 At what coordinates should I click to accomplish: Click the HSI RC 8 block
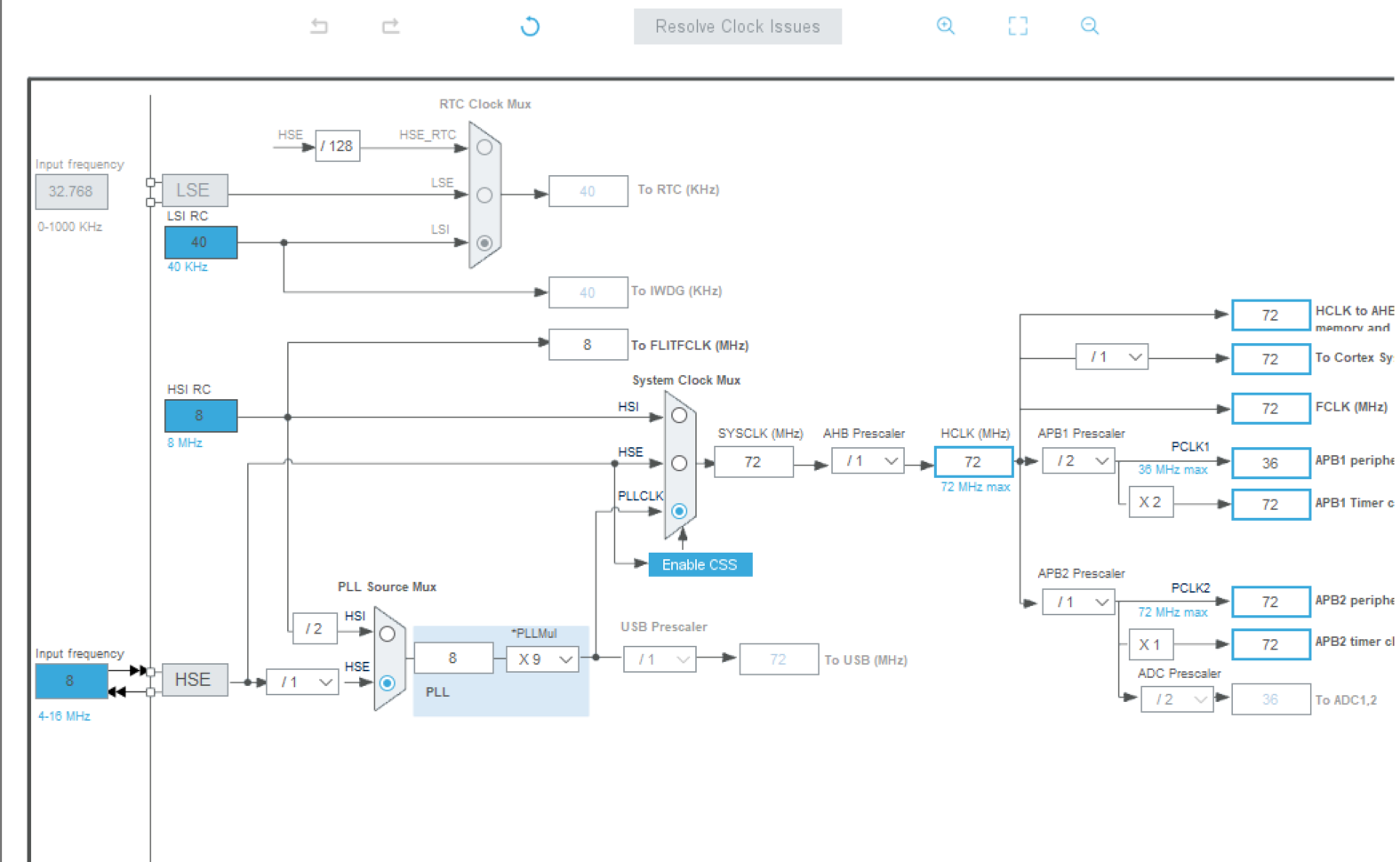click(201, 415)
